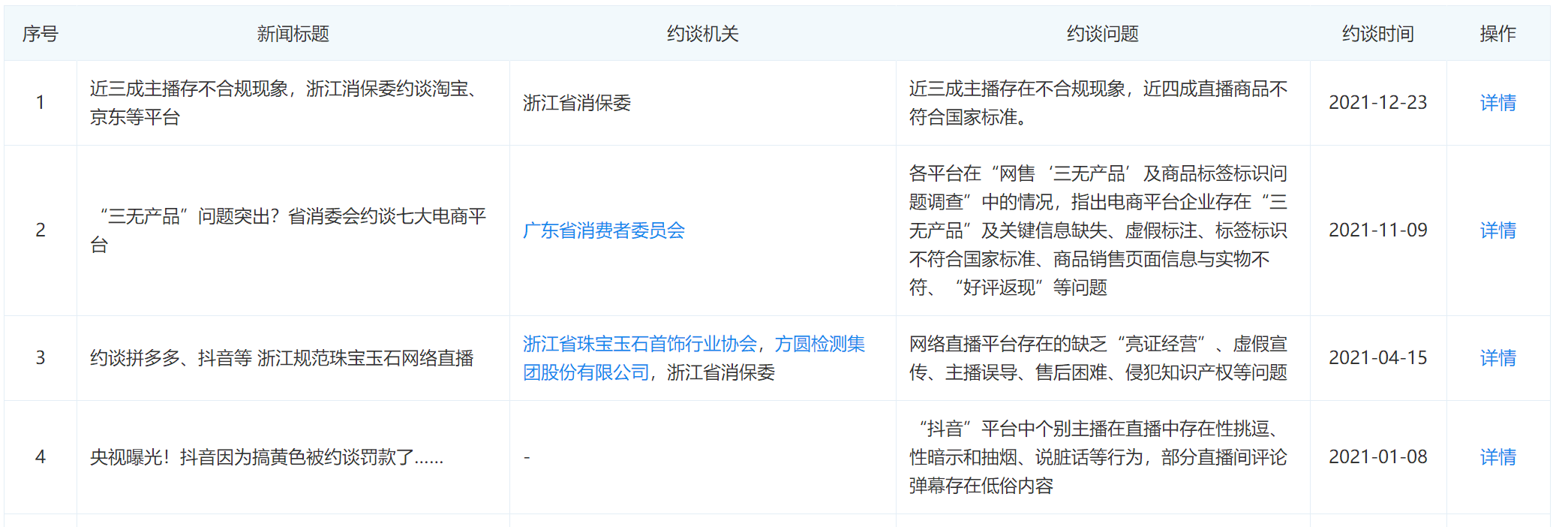Viewport: 1568px width, 527px height.
Task: Click the date 2021-12-23
Action: [1377, 103]
